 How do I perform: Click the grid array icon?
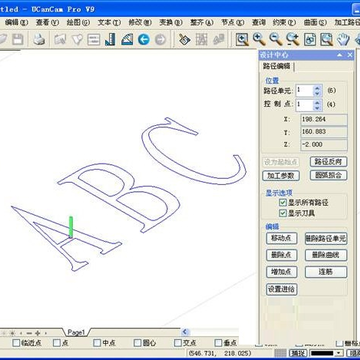[201, 40]
